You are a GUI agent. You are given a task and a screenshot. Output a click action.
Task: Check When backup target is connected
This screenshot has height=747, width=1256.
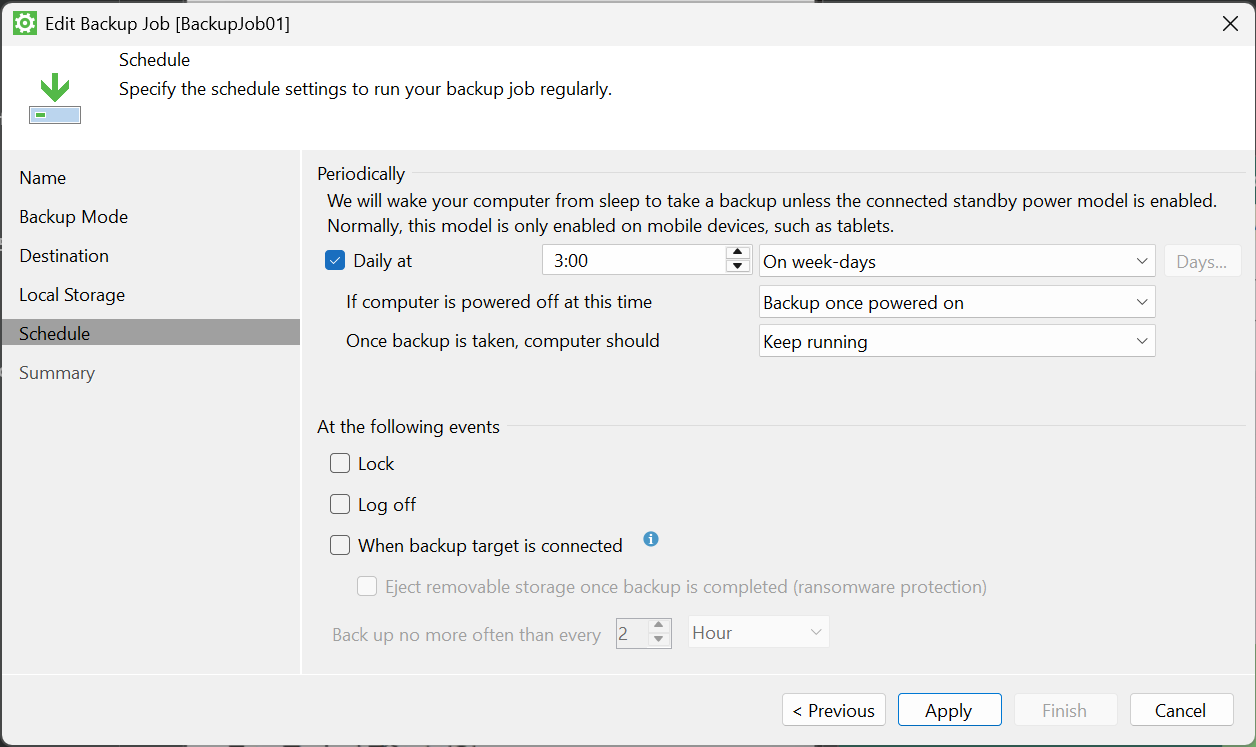[341, 546]
